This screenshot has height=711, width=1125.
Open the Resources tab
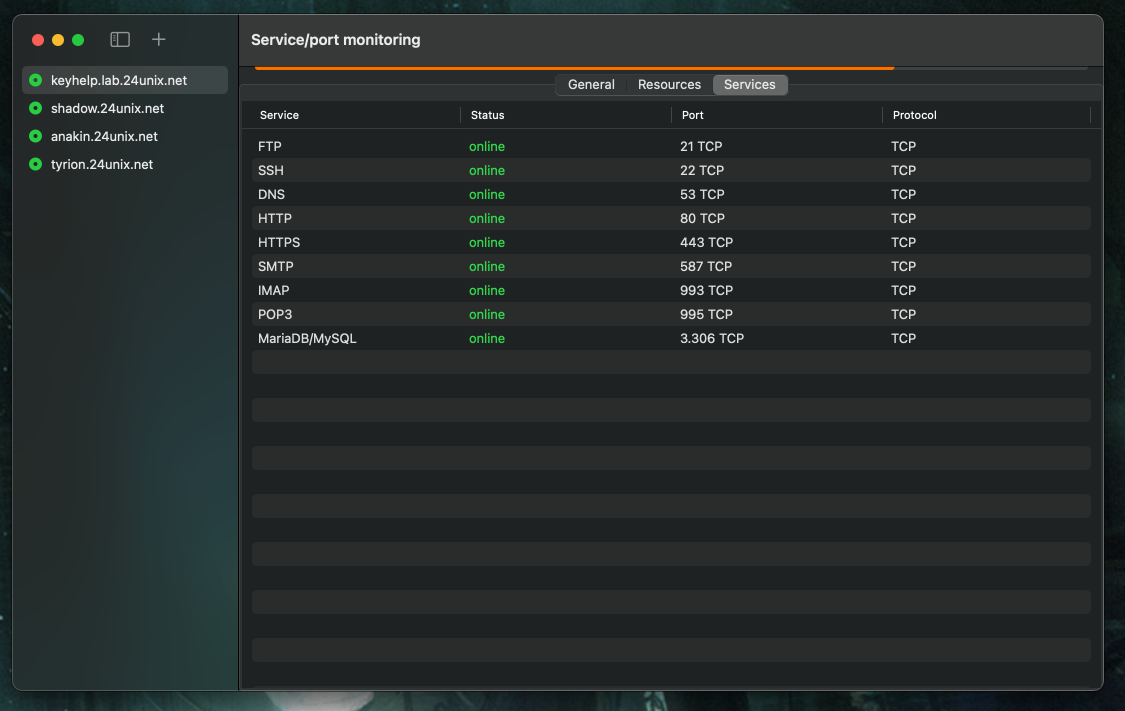coord(669,85)
